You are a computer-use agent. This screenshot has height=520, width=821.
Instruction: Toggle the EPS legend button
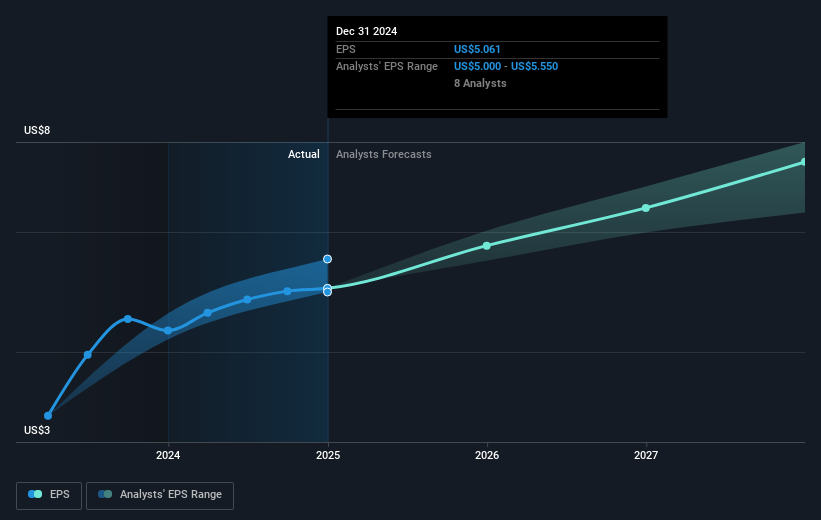coord(49,495)
